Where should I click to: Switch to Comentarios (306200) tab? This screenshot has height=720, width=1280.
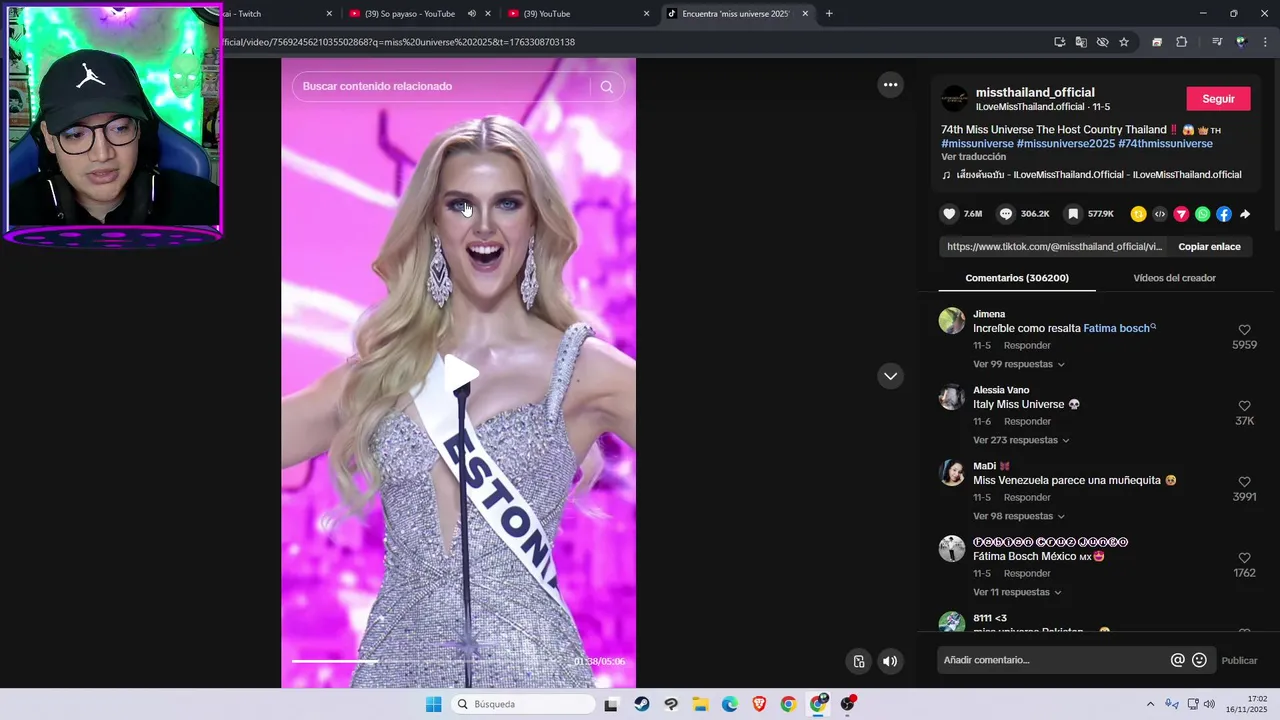(1017, 278)
